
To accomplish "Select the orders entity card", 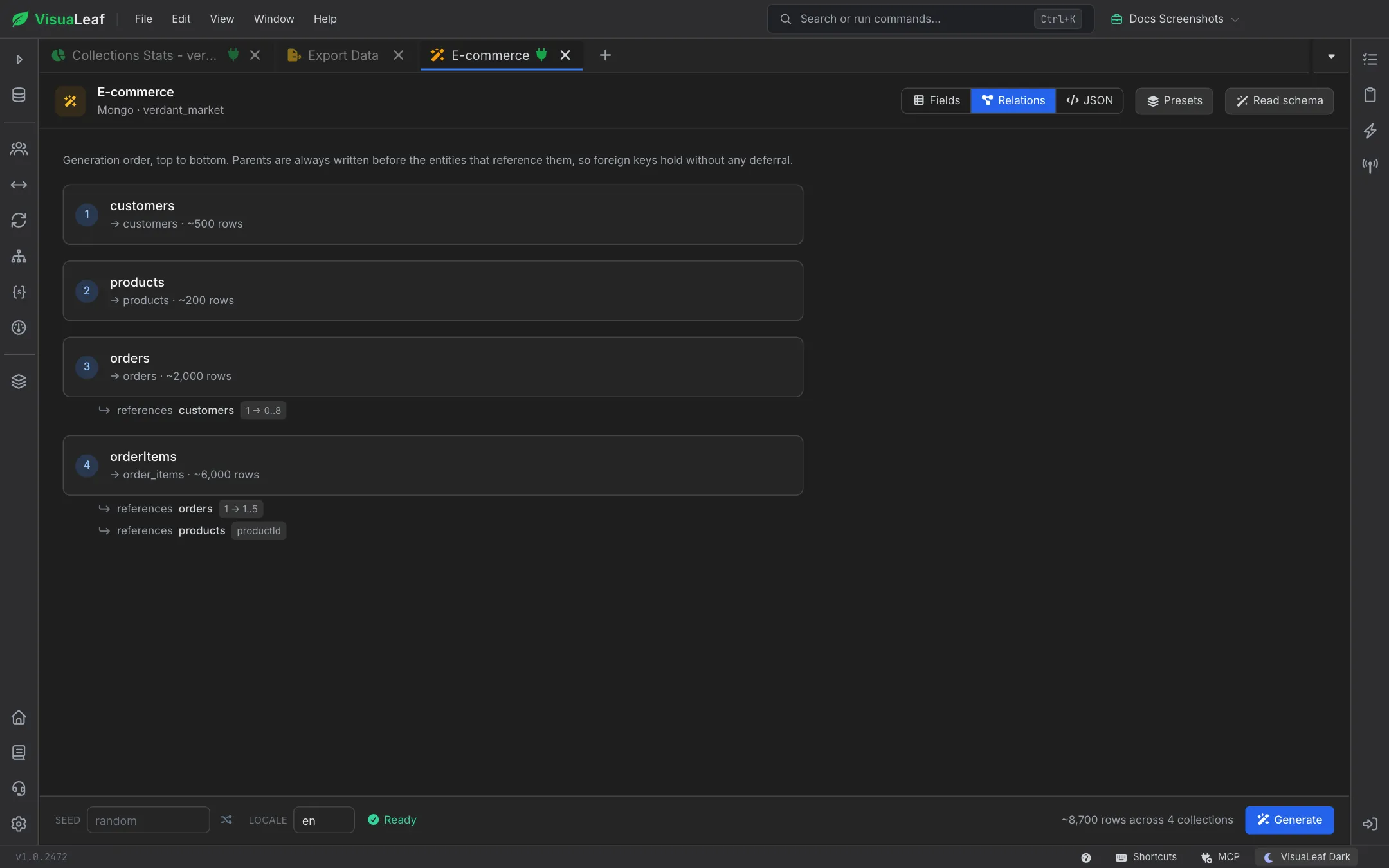I will click(x=433, y=367).
